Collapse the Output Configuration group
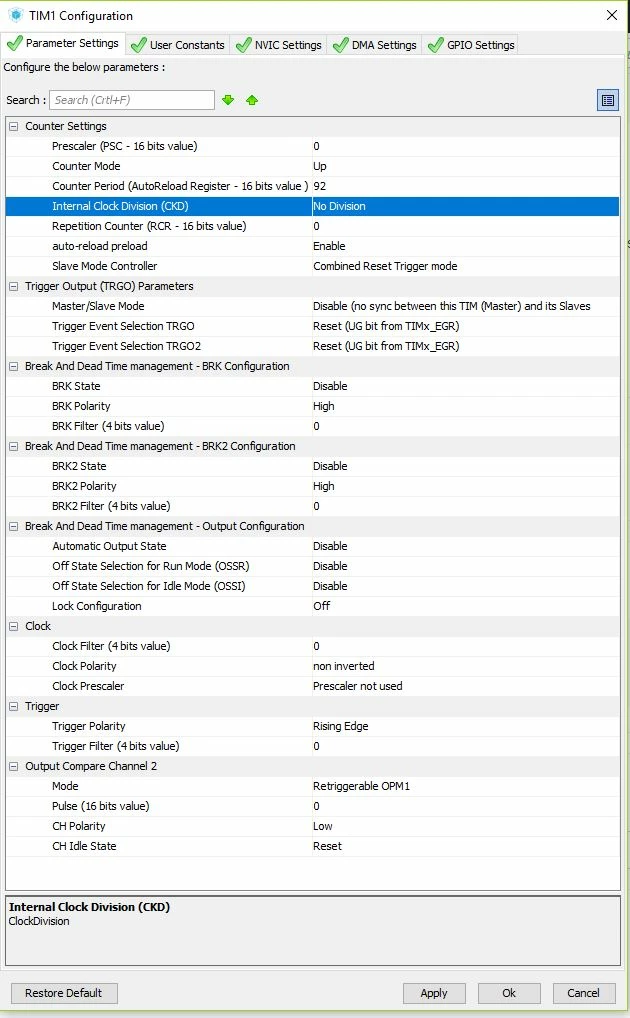Viewport: 630px width, 1018px height. [x=14, y=527]
